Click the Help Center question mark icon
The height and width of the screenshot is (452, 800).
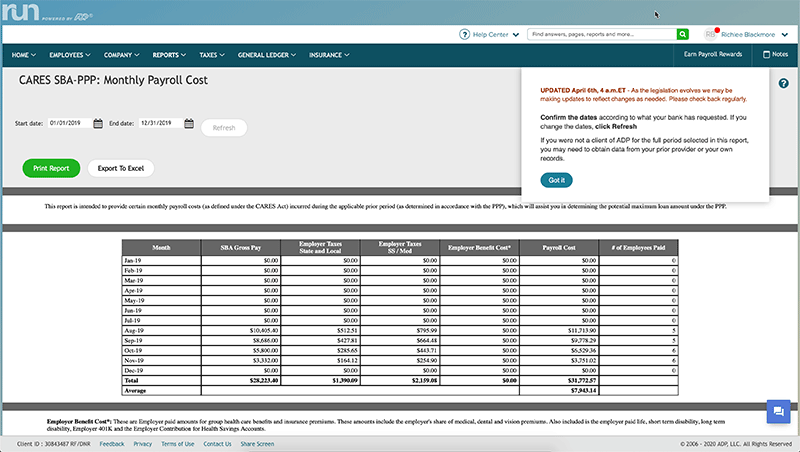[465, 34]
